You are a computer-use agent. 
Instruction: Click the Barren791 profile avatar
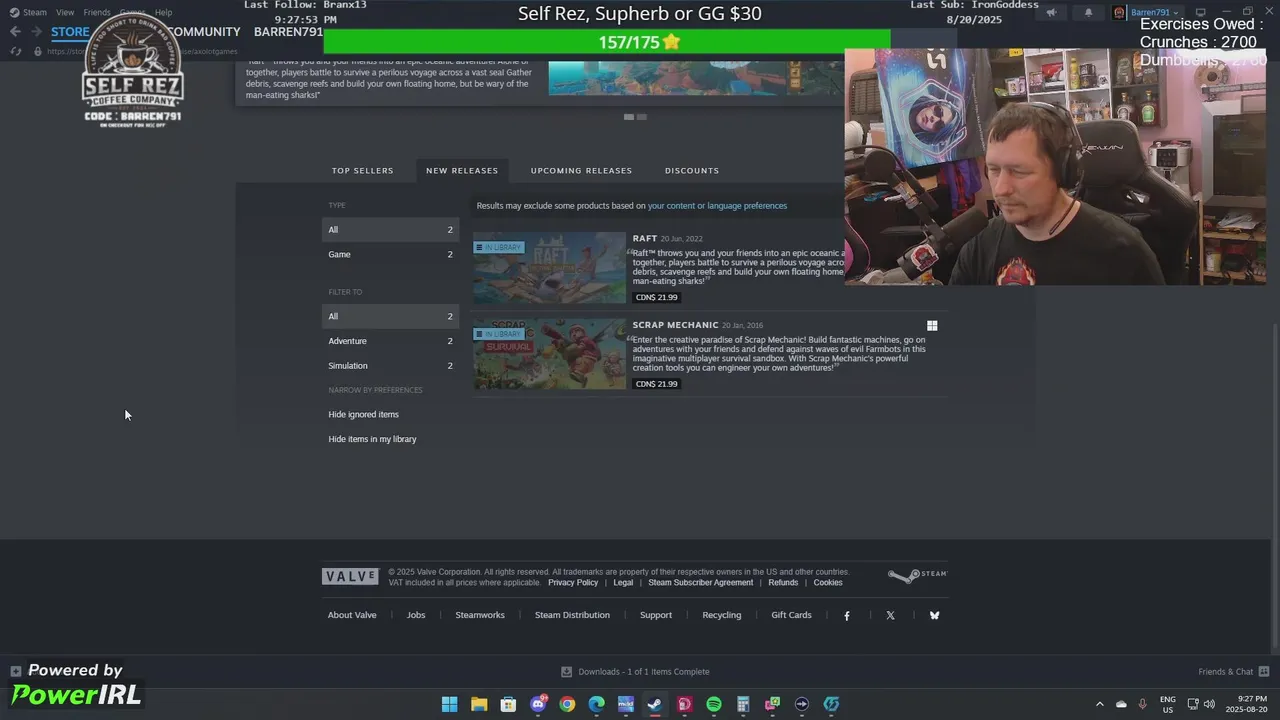coord(1119,13)
